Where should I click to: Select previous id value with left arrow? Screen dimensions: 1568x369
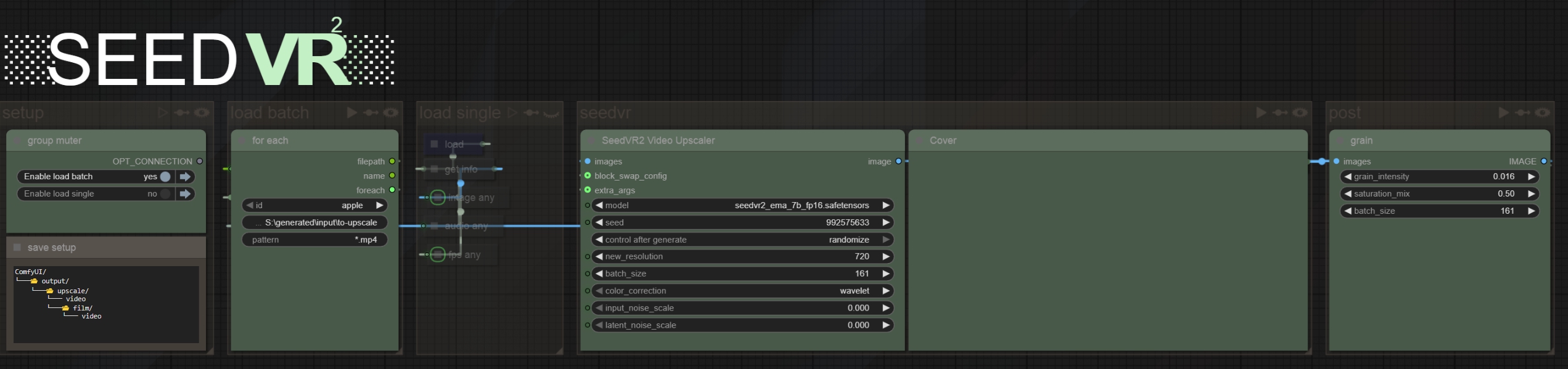[x=250, y=205]
